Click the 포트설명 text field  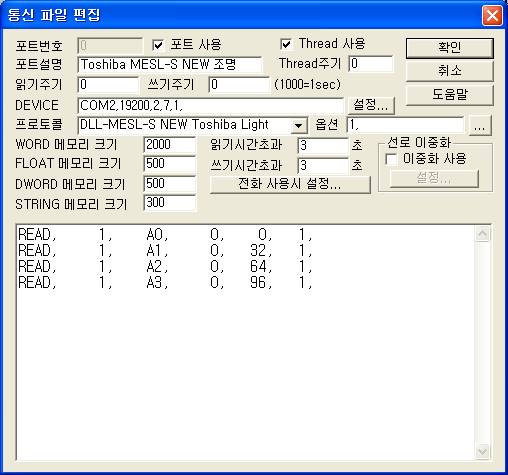click(x=170, y=65)
